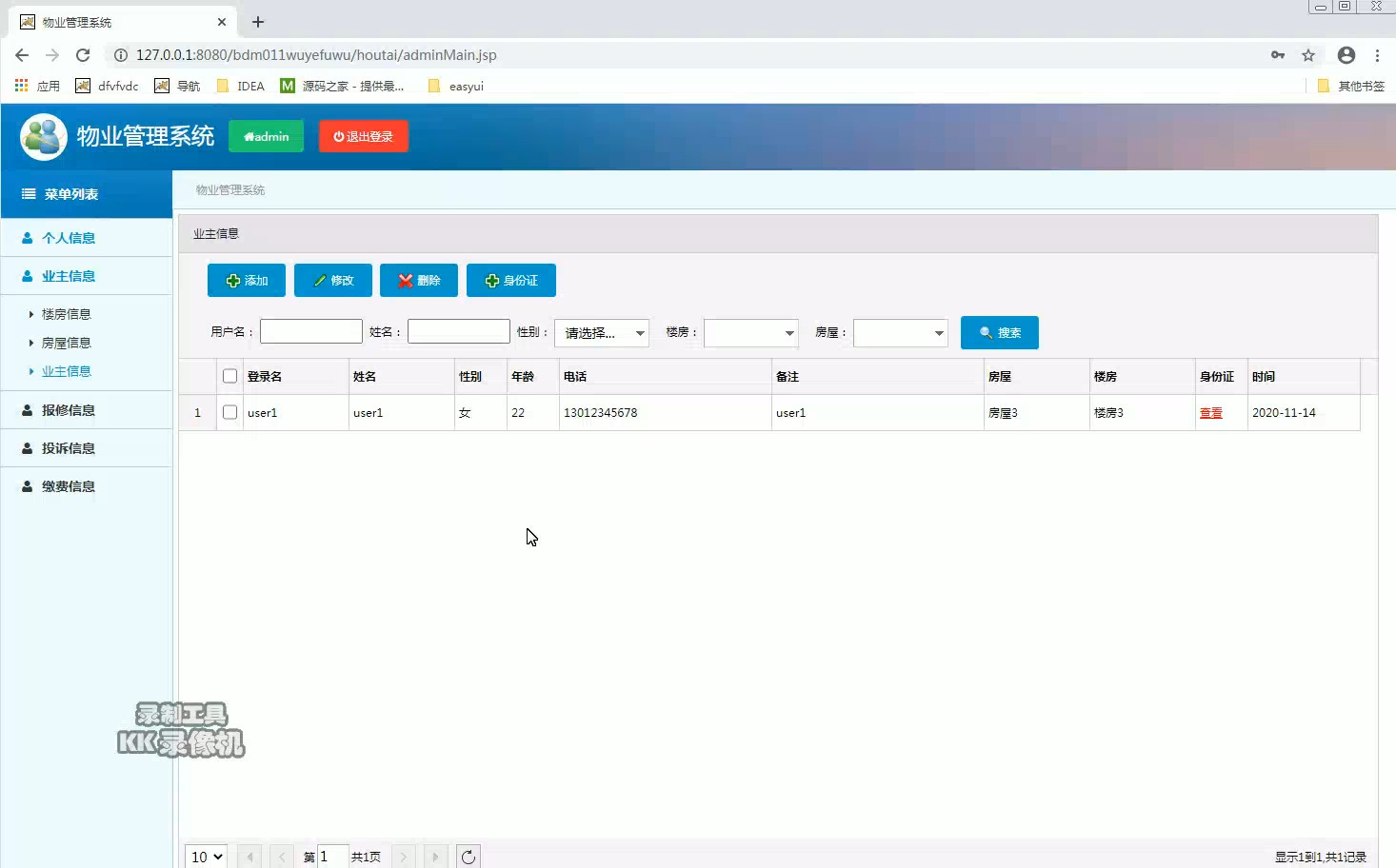The width and height of the screenshot is (1396, 868).
Task: Close the 物业管理系统 browser tab
Action: point(222,22)
